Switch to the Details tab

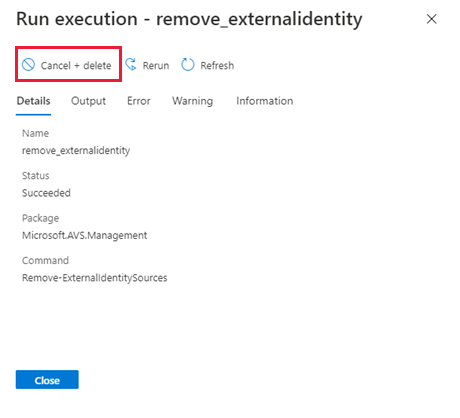(33, 101)
